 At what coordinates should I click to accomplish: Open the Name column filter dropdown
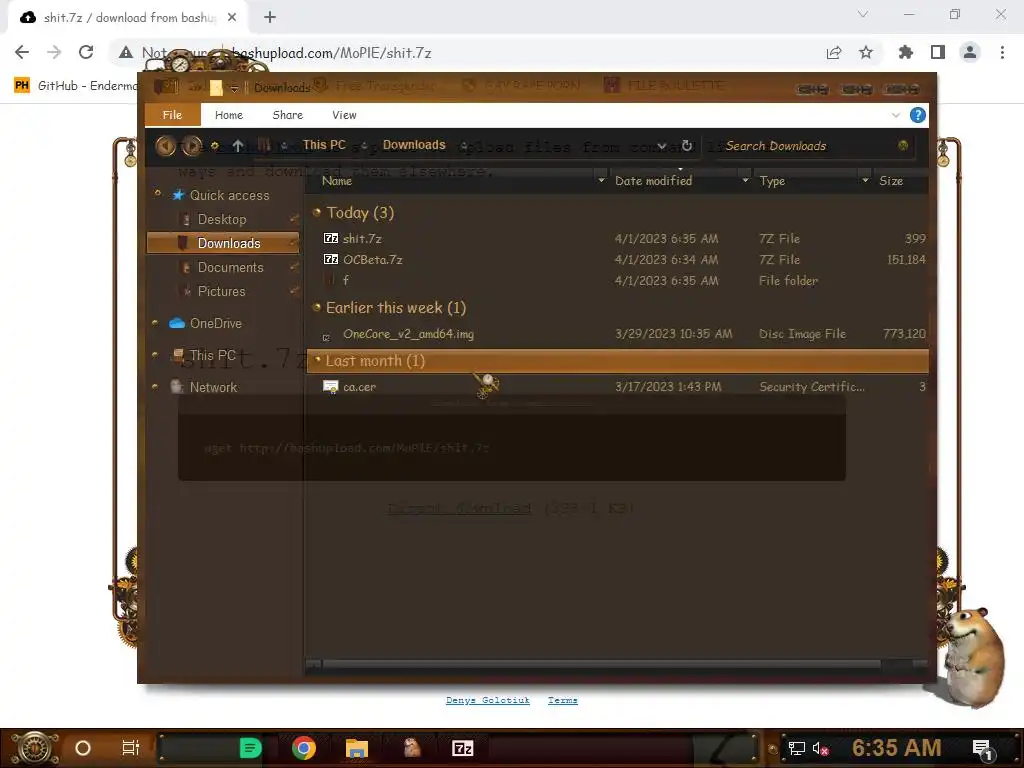601,180
